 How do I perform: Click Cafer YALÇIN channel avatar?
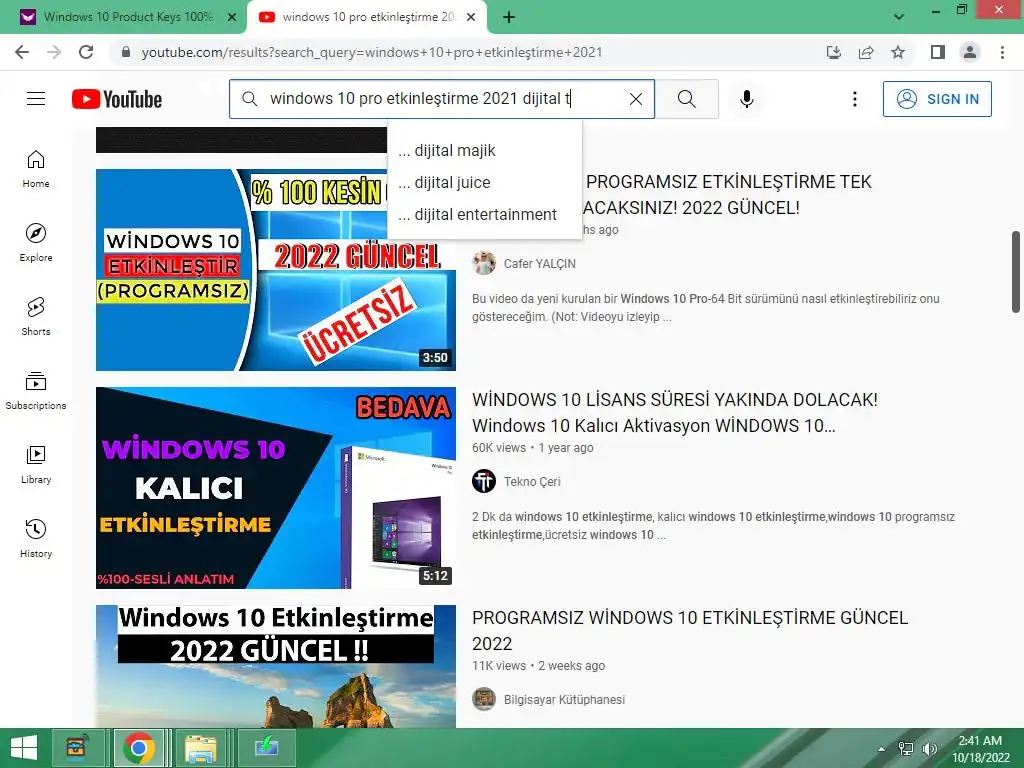coord(484,263)
